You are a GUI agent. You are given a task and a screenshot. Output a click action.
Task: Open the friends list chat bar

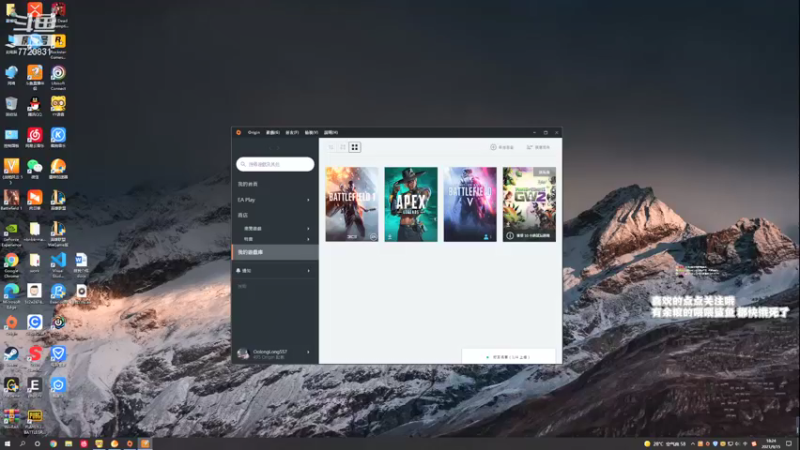509,357
